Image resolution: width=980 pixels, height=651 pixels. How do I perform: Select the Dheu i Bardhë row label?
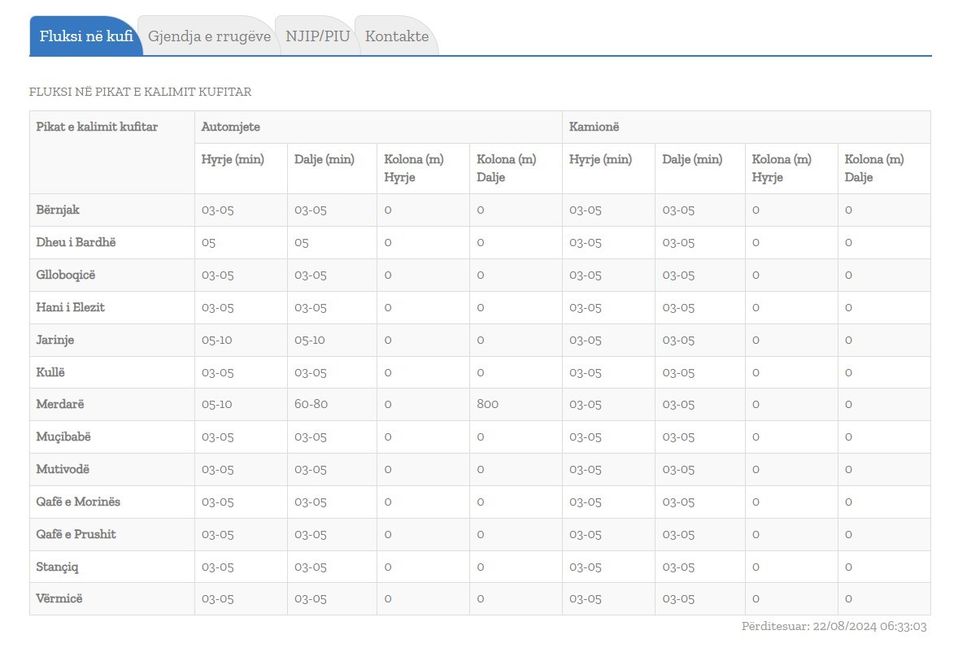pos(76,242)
